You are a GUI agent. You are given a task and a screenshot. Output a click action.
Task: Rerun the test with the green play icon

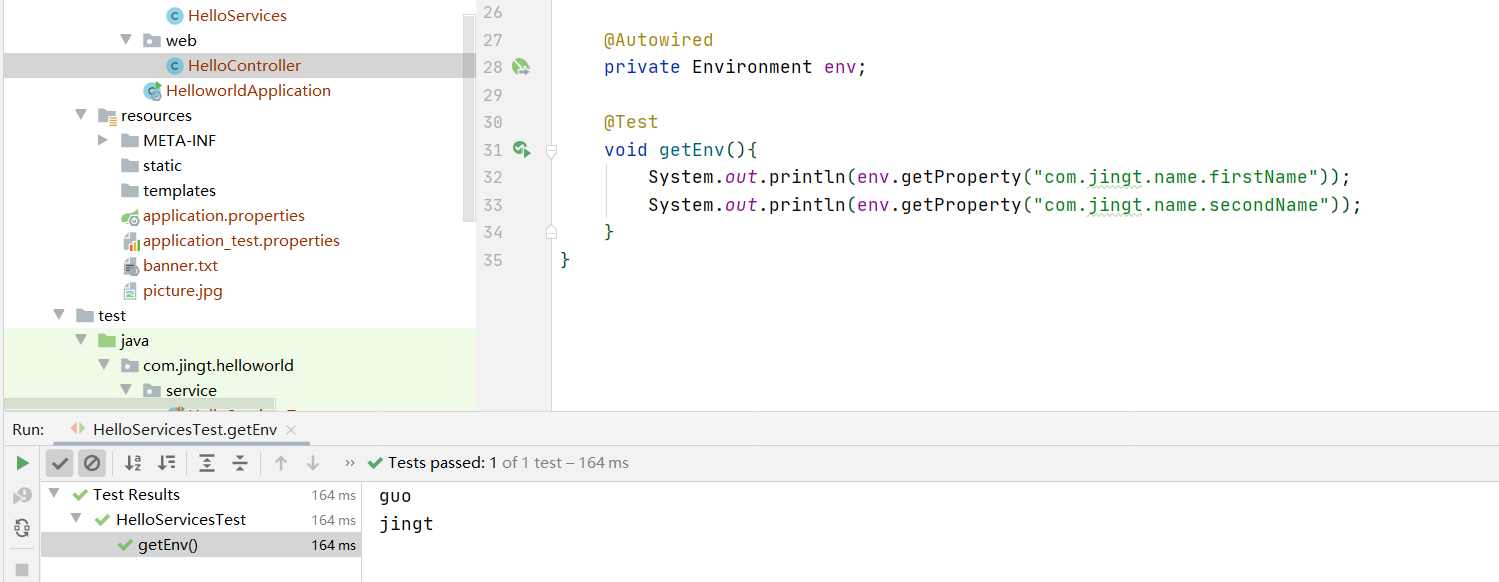[x=22, y=463]
